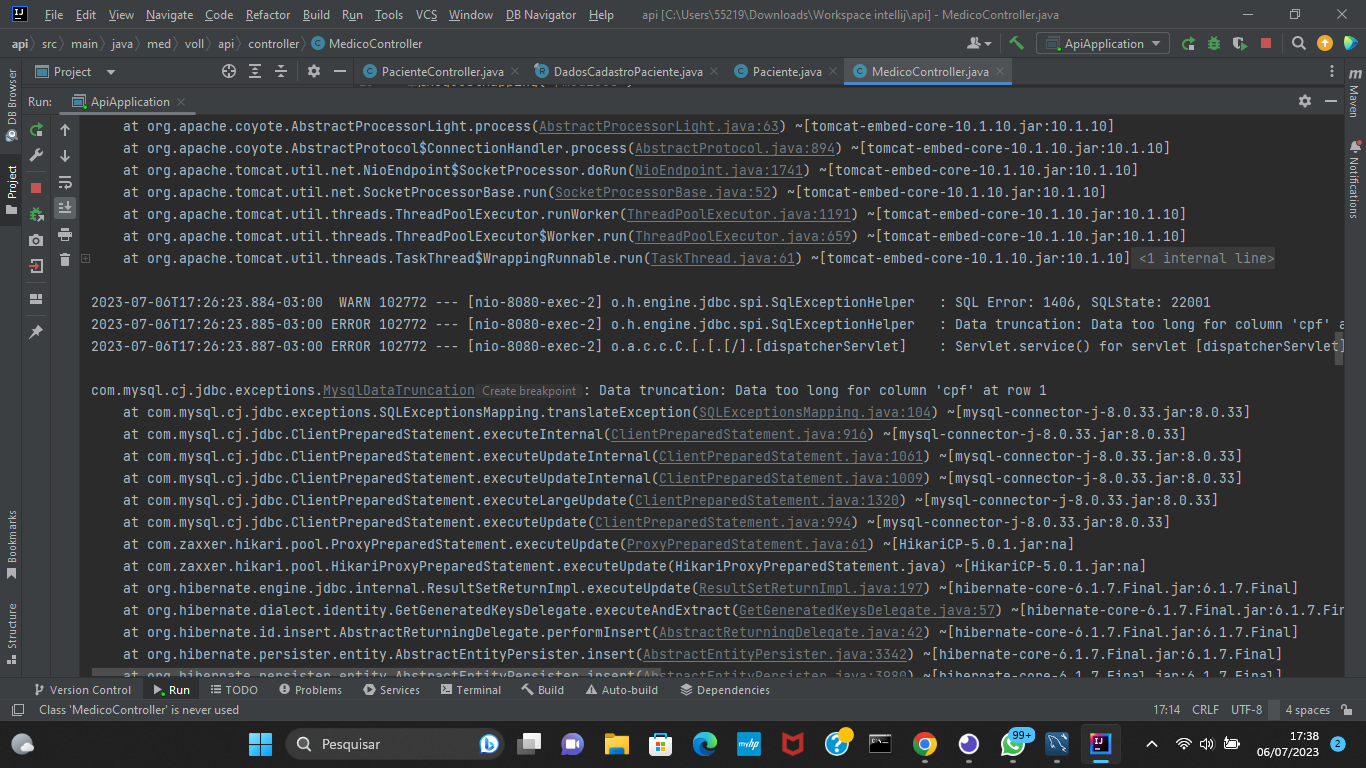Open Version Control tool window

click(x=82, y=690)
